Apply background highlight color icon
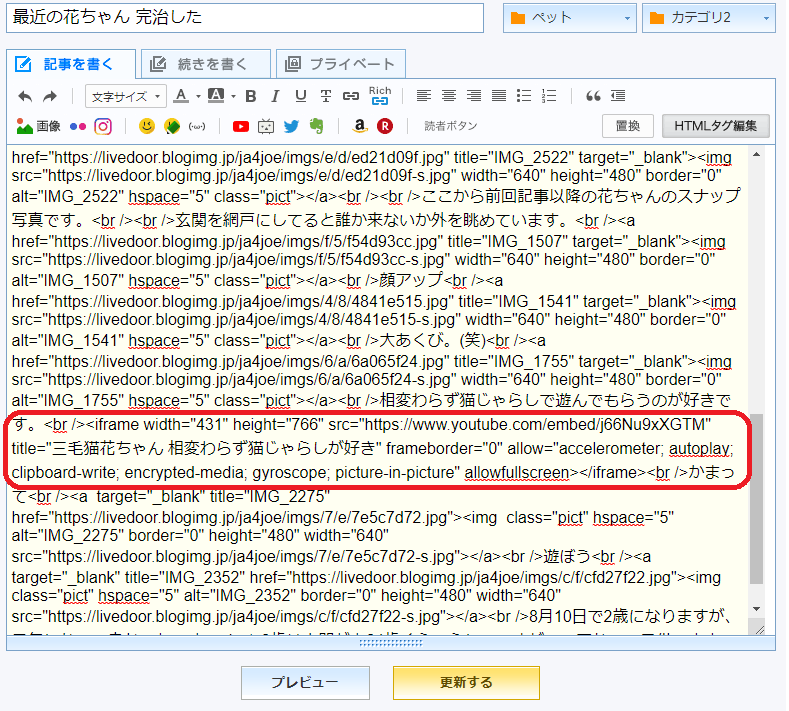The height and width of the screenshot is (711, 789). pyautogui.click(x=216, y=96)
